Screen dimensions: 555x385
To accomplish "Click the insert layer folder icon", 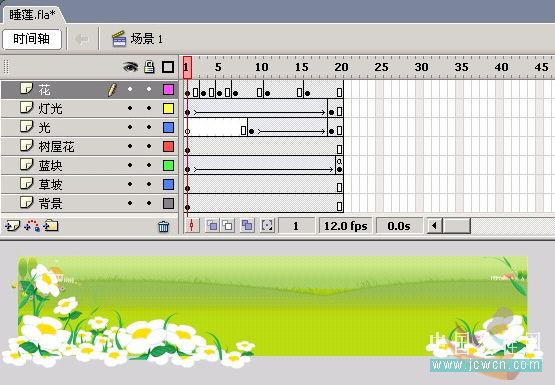I will 51,225.
